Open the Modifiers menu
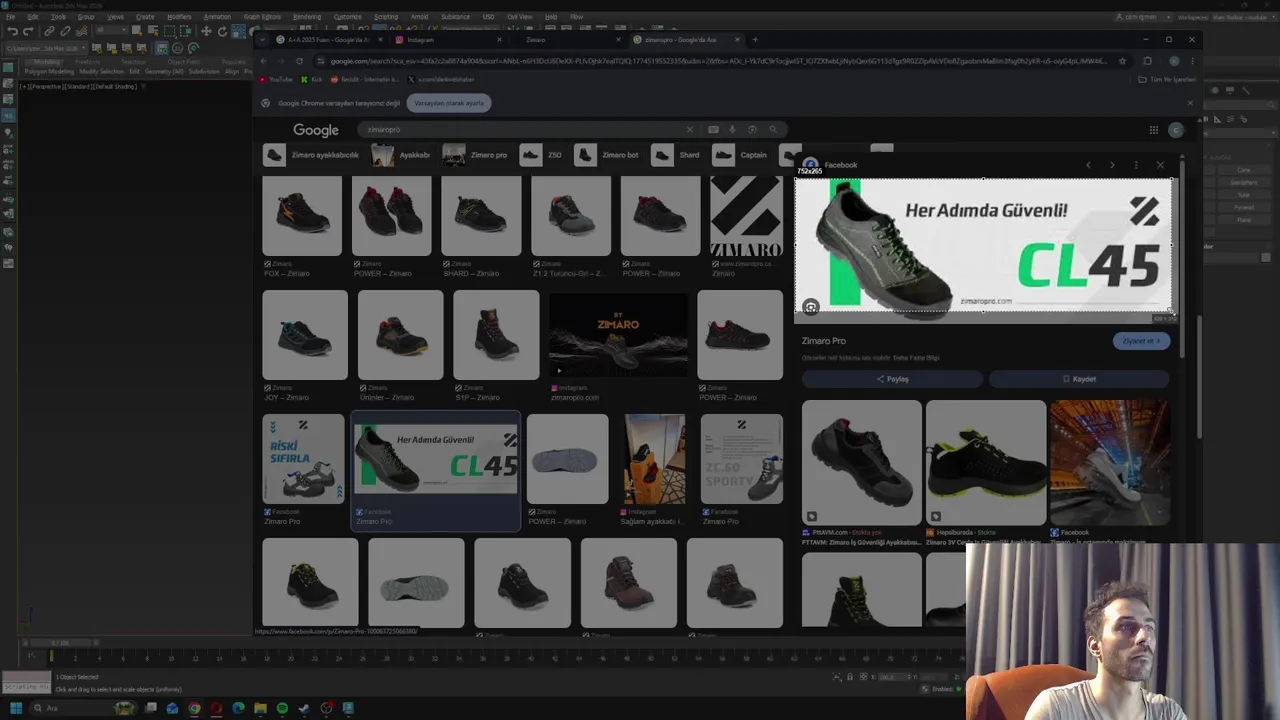This screenshot has width=1280, height=720. [179, 17]
